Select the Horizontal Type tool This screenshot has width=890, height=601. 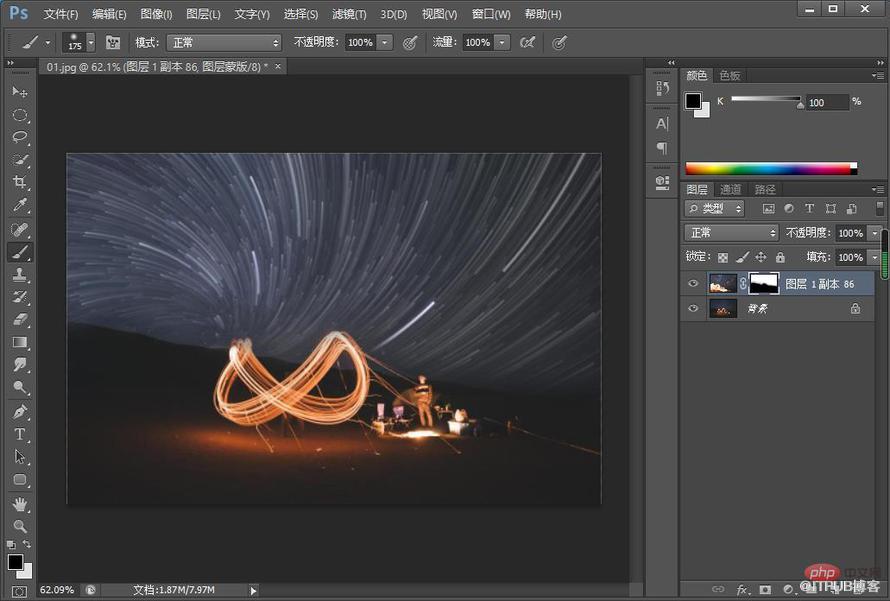tap(20, 434)
